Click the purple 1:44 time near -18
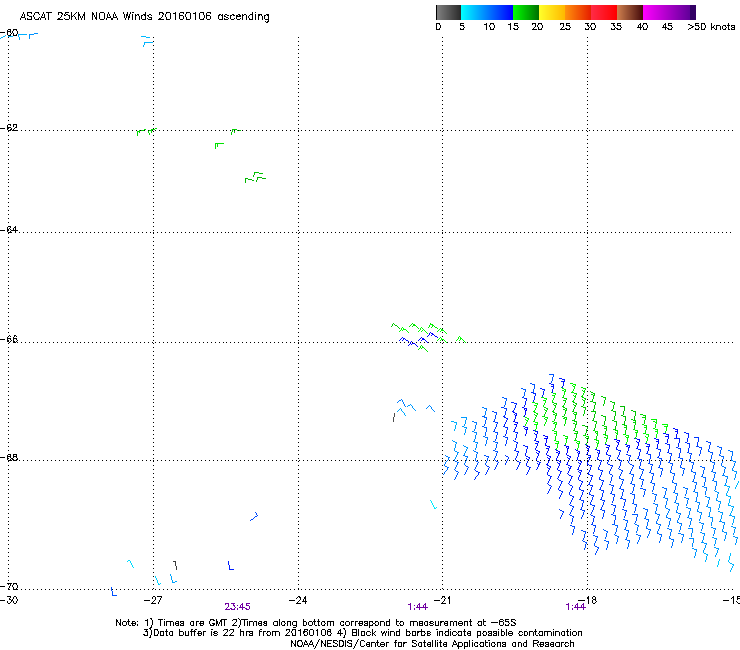The width and height of the screenshot is (740, 650). [x=575, y=607]
